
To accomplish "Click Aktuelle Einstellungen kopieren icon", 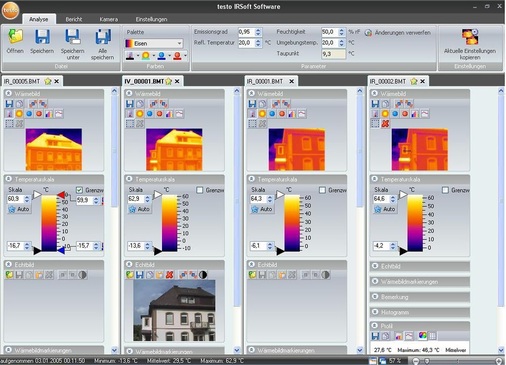I will pos(470,37).
